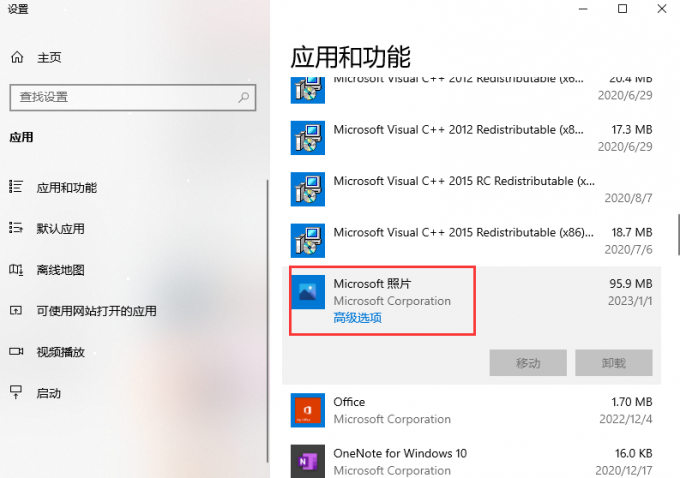
Task: Click the Visual C++ 2015 Redistributable (x86) icon
Action: click(x=307, y=241)
